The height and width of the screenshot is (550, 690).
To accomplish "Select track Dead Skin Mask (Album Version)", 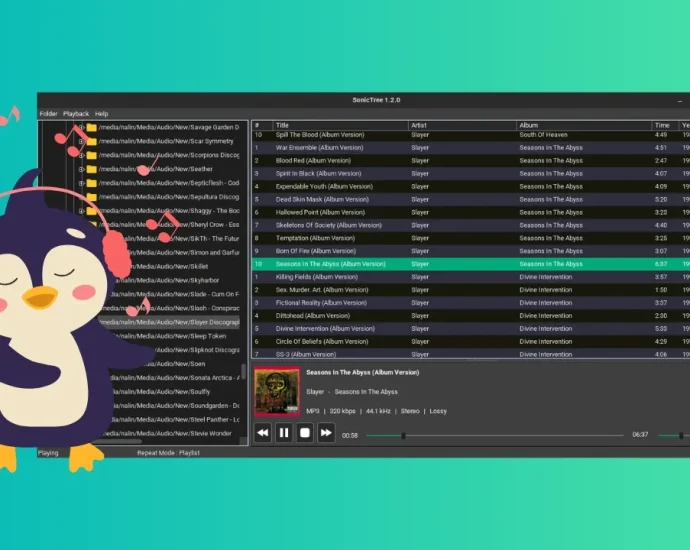I will pos(471,199).
